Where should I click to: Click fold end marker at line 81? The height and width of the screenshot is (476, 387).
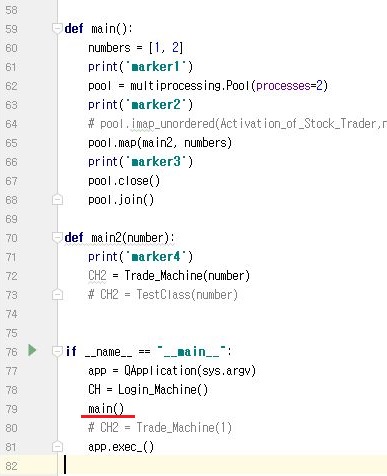[x=57, y=447]
